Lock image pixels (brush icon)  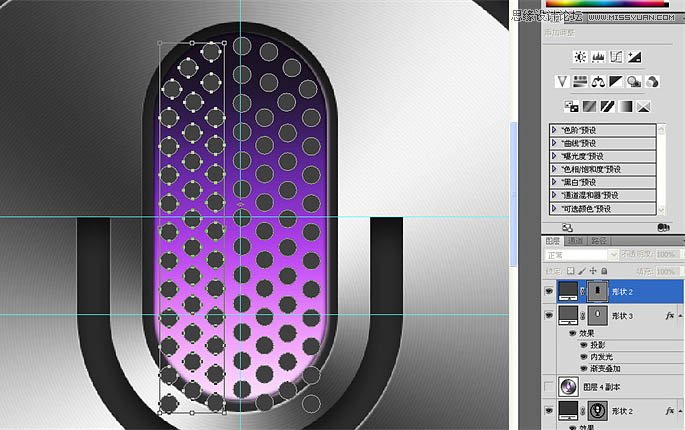click(x=582, y=271)
